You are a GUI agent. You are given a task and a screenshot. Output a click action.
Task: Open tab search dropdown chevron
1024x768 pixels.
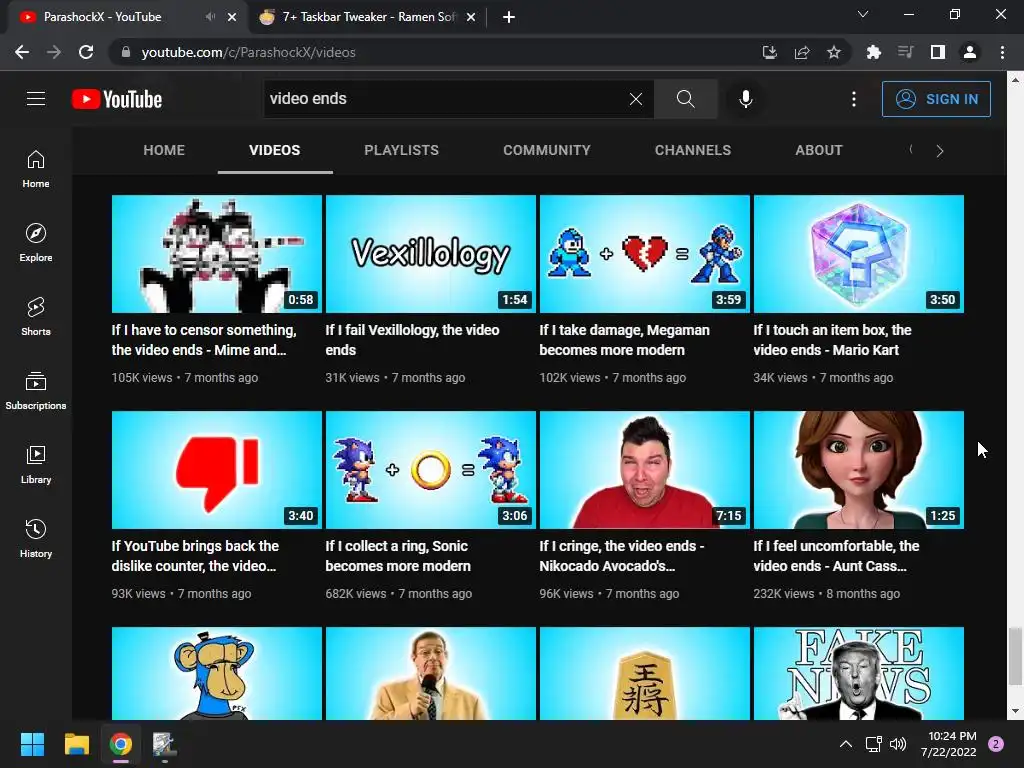[863, 14]
